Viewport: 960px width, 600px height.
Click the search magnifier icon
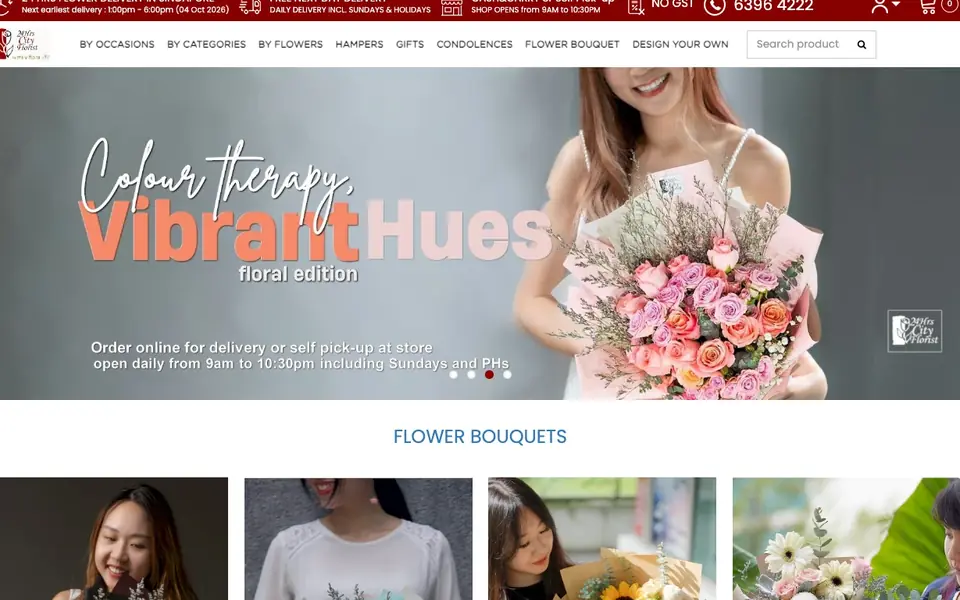pyautogui.click(x=861, y=45)
